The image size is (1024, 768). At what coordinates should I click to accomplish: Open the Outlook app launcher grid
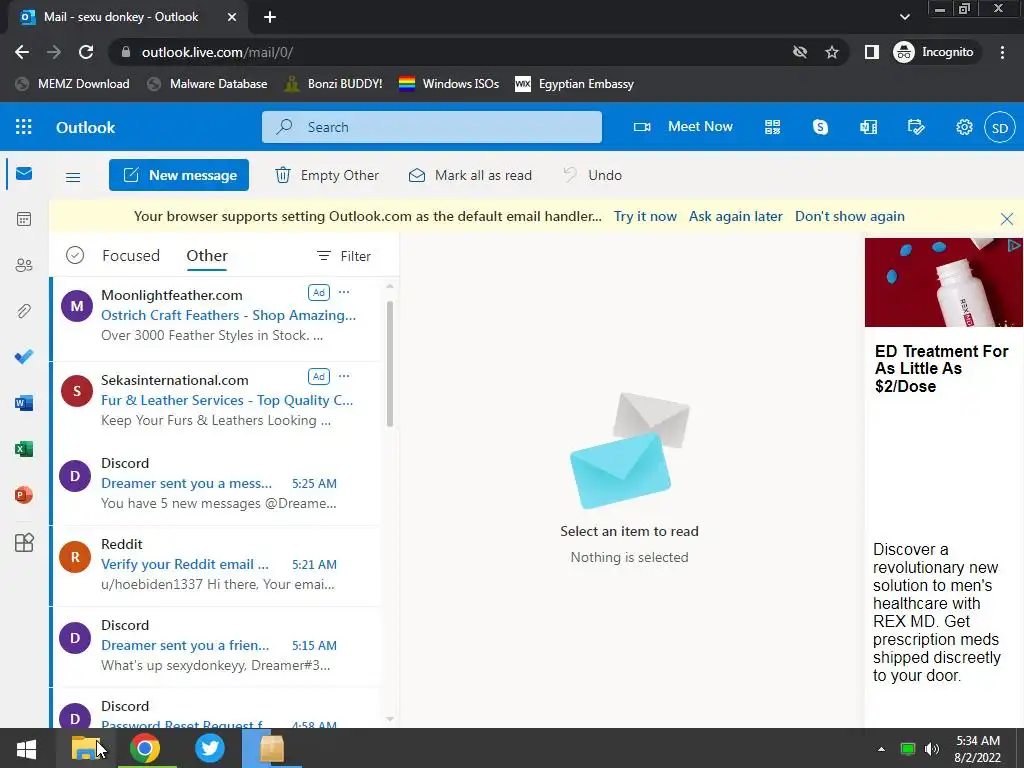point(24,127)
